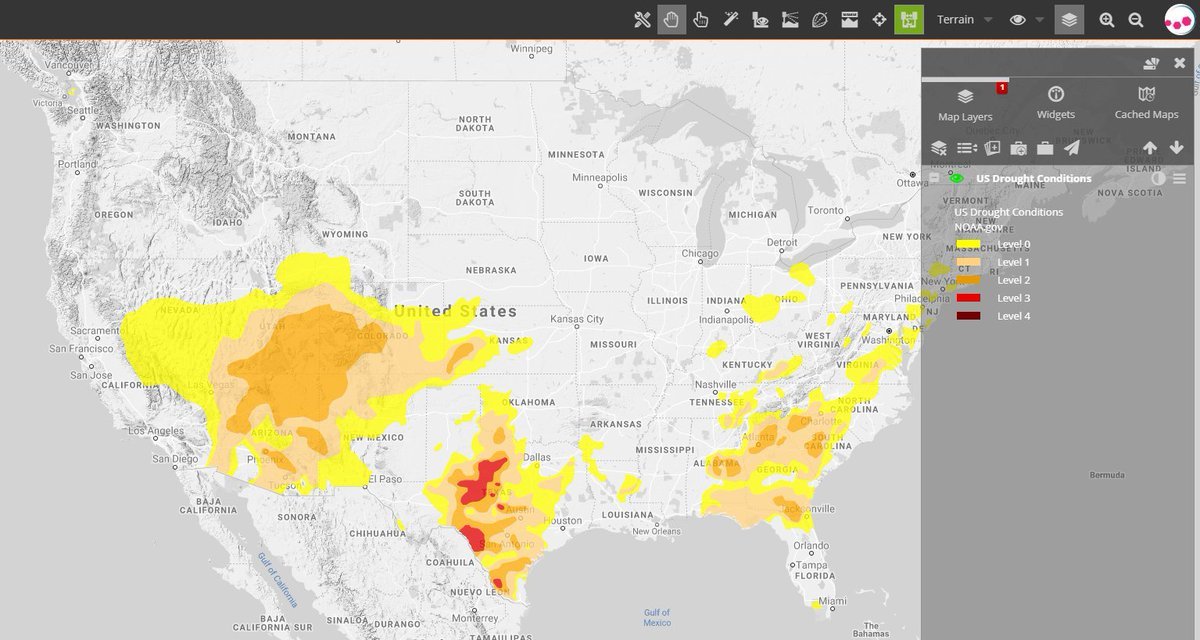Image resolution: width=1200 pixels, height=640 pixels.
Task: Expand the eye visibility dropdown arrow
Action: click(1040, 20)
